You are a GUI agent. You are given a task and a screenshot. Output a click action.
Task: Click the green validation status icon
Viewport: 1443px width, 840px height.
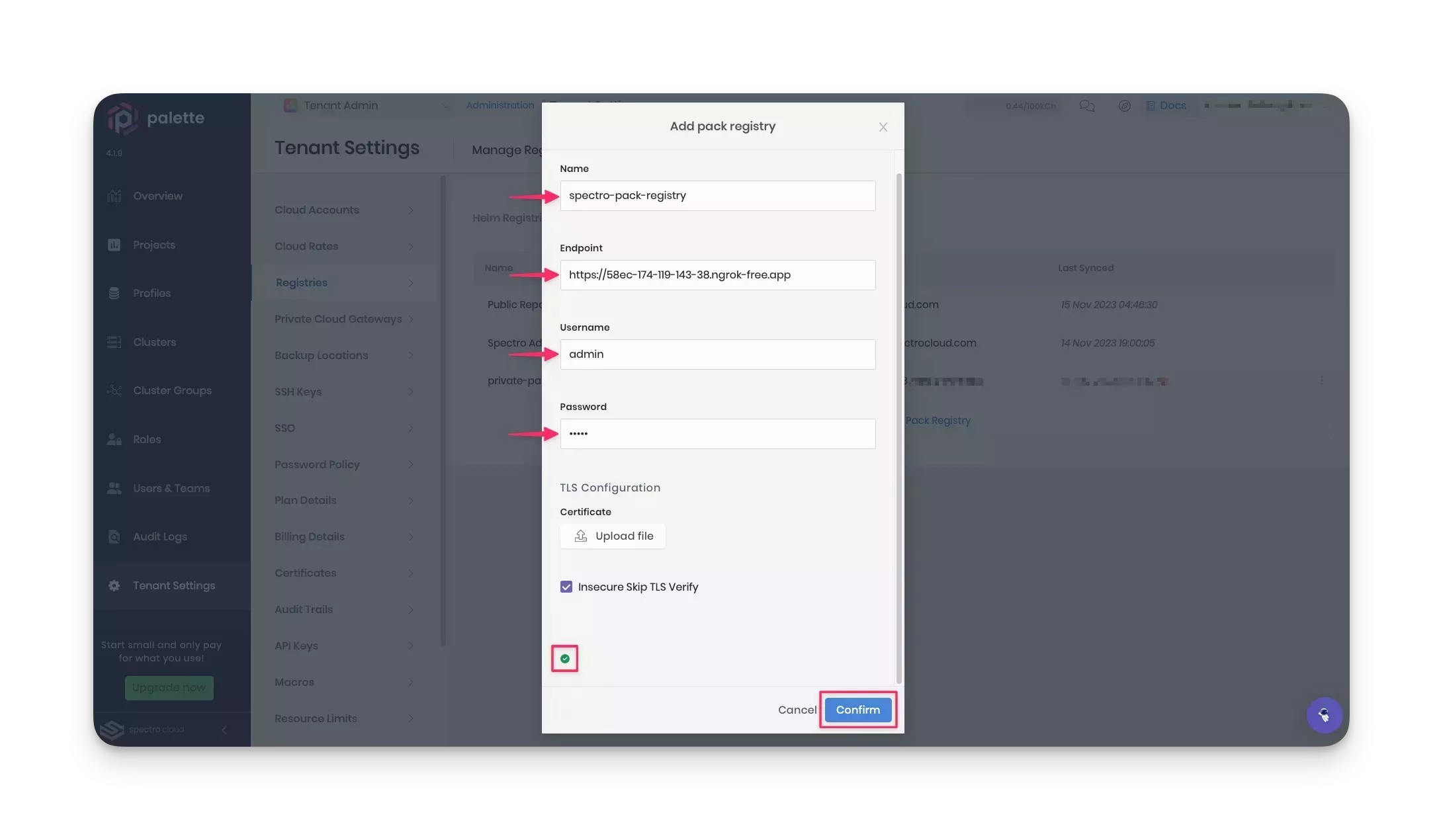565,658
